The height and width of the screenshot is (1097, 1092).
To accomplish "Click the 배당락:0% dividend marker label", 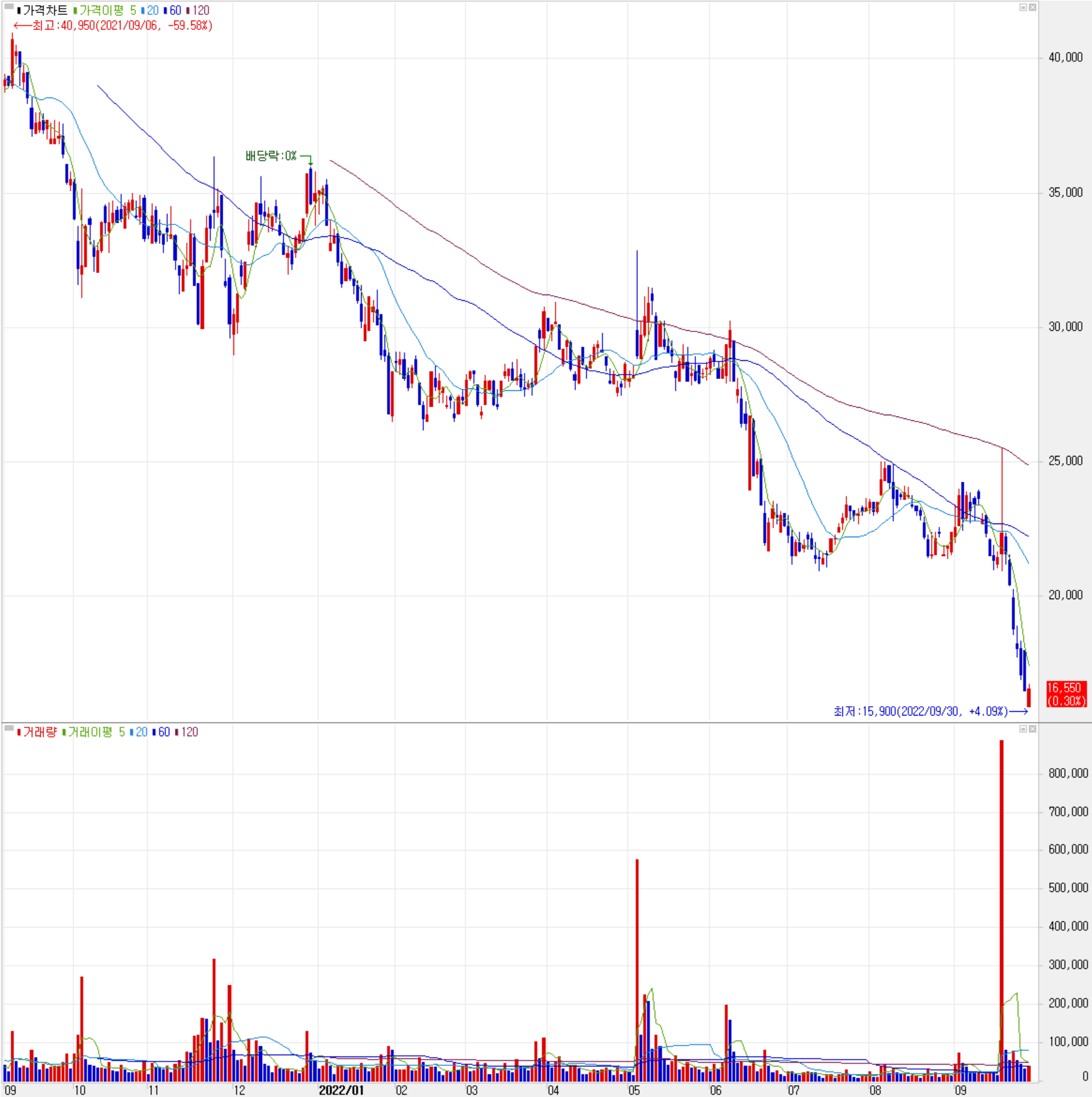I will (271, 156).
